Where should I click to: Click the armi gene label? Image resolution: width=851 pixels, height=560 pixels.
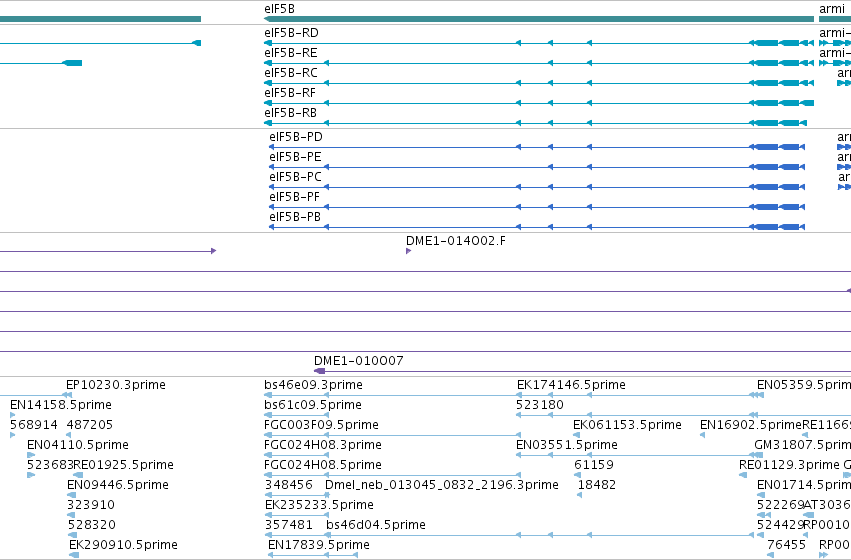coord(832,9)
